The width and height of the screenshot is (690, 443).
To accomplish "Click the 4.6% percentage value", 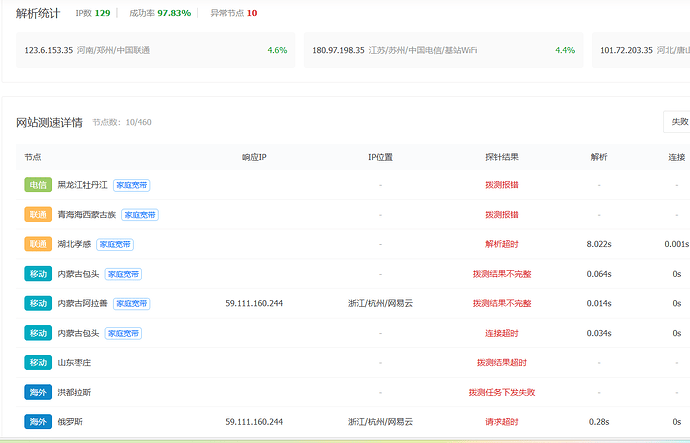I will click(277, 50).
